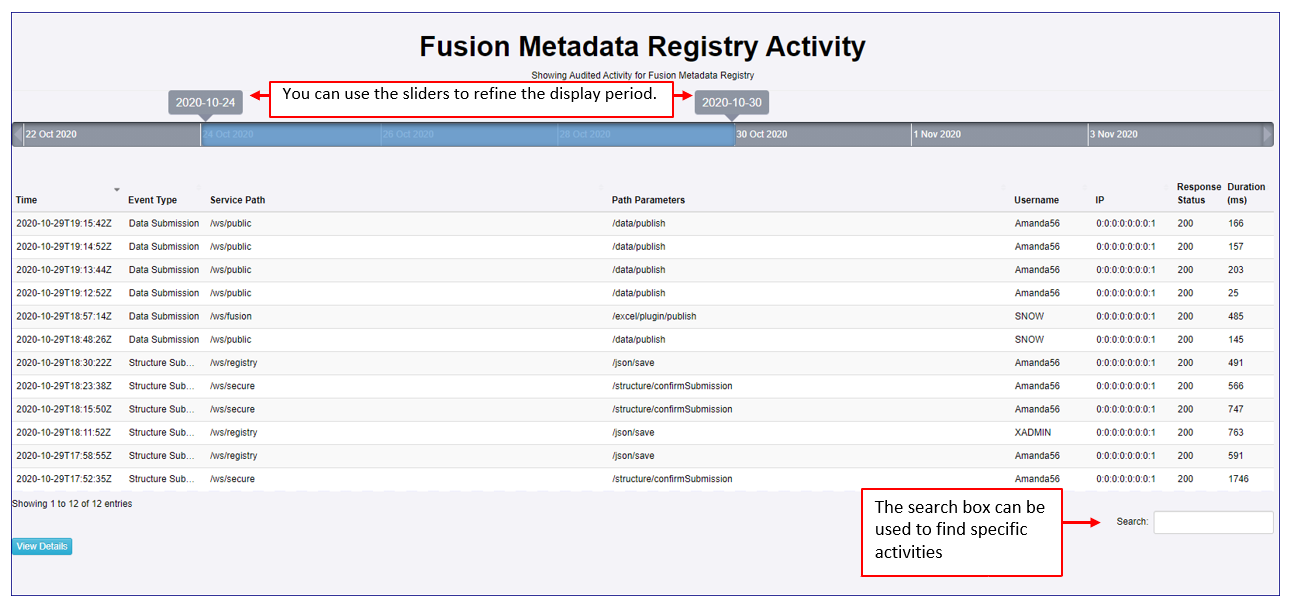Click the timeline left scroll arrow
Screen dimensions: 1291x608
tap(17, 134)
